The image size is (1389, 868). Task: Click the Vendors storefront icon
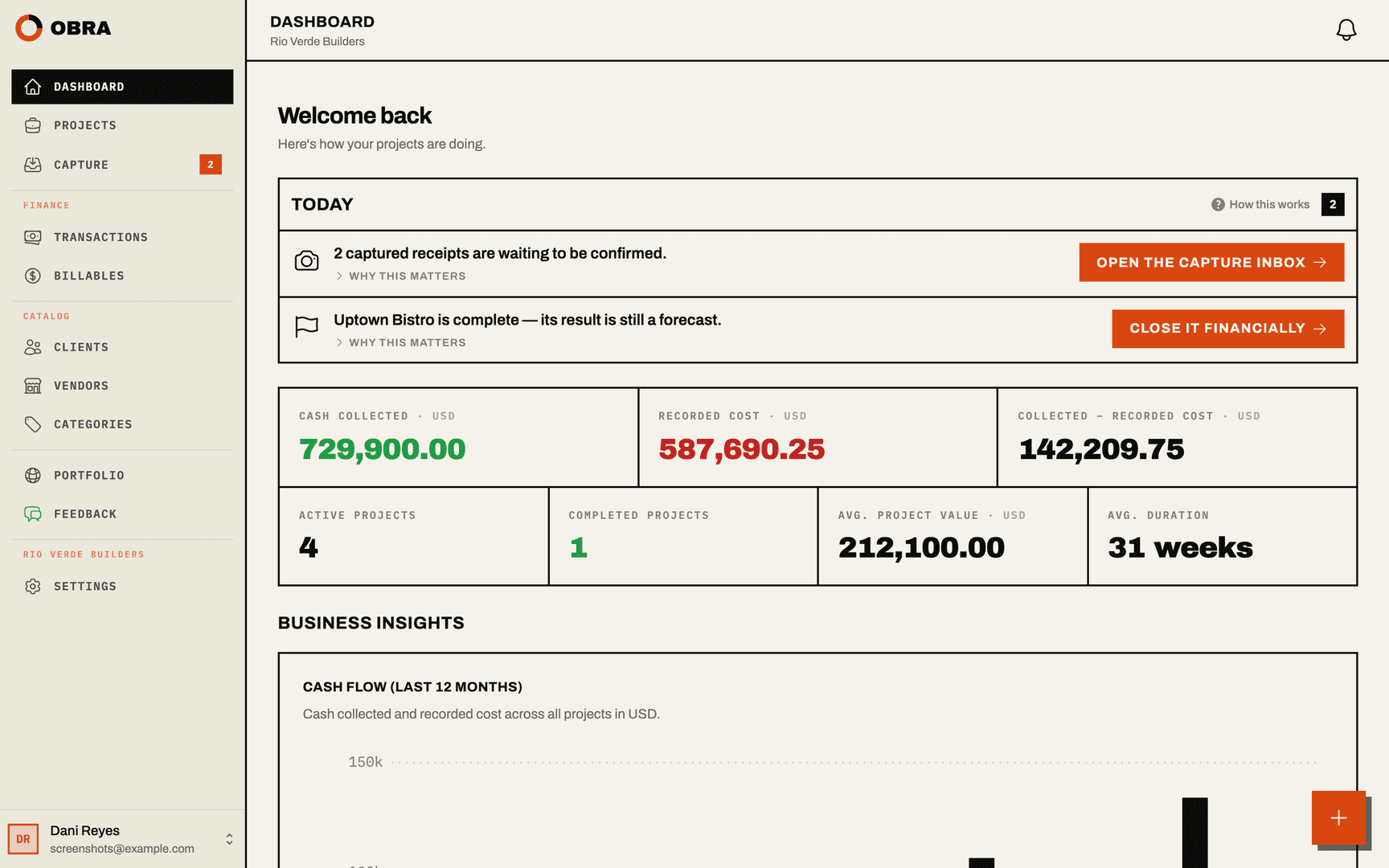coord(33,386)
